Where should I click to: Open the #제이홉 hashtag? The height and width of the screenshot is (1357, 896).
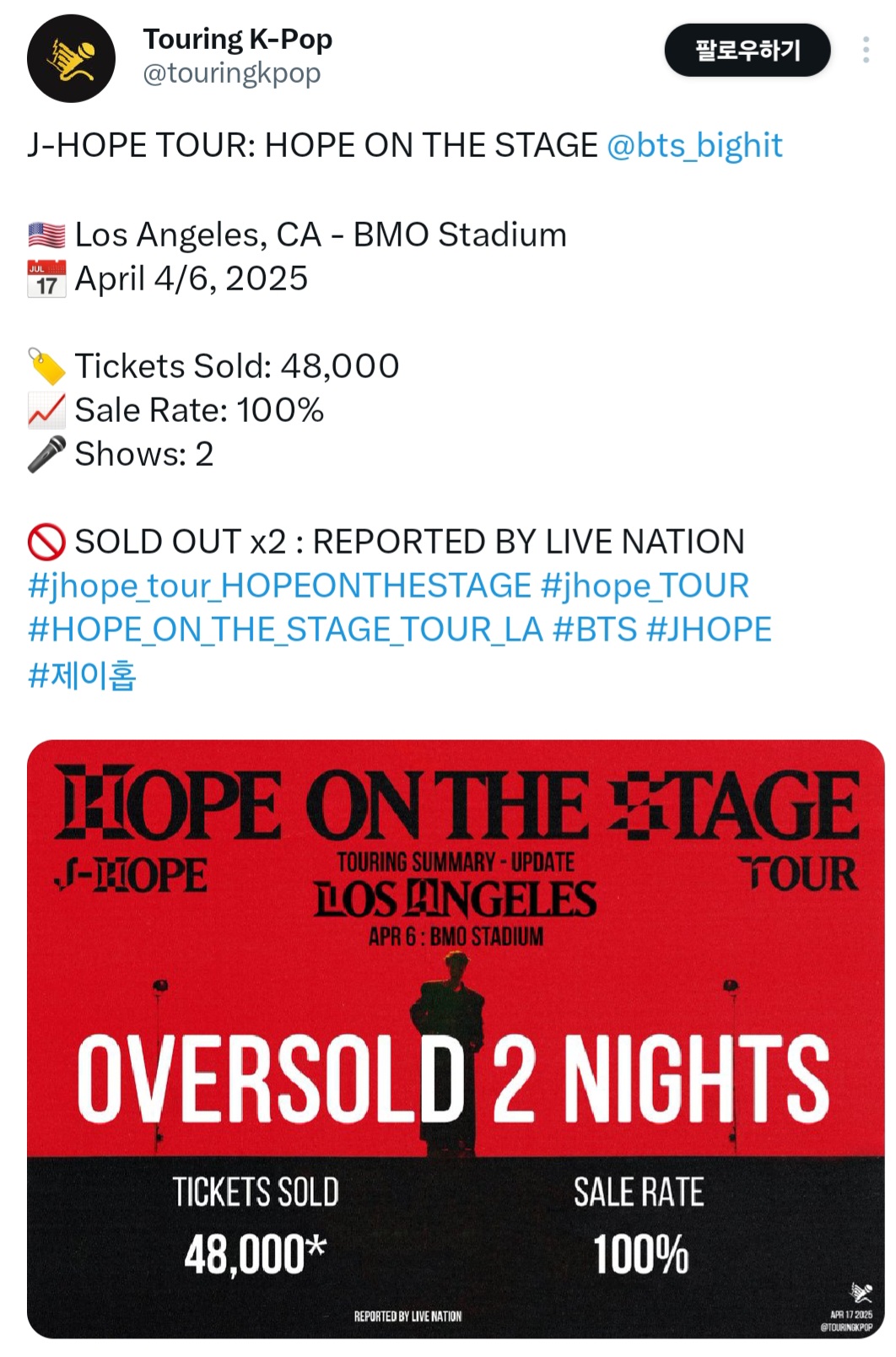coord(82,674)
